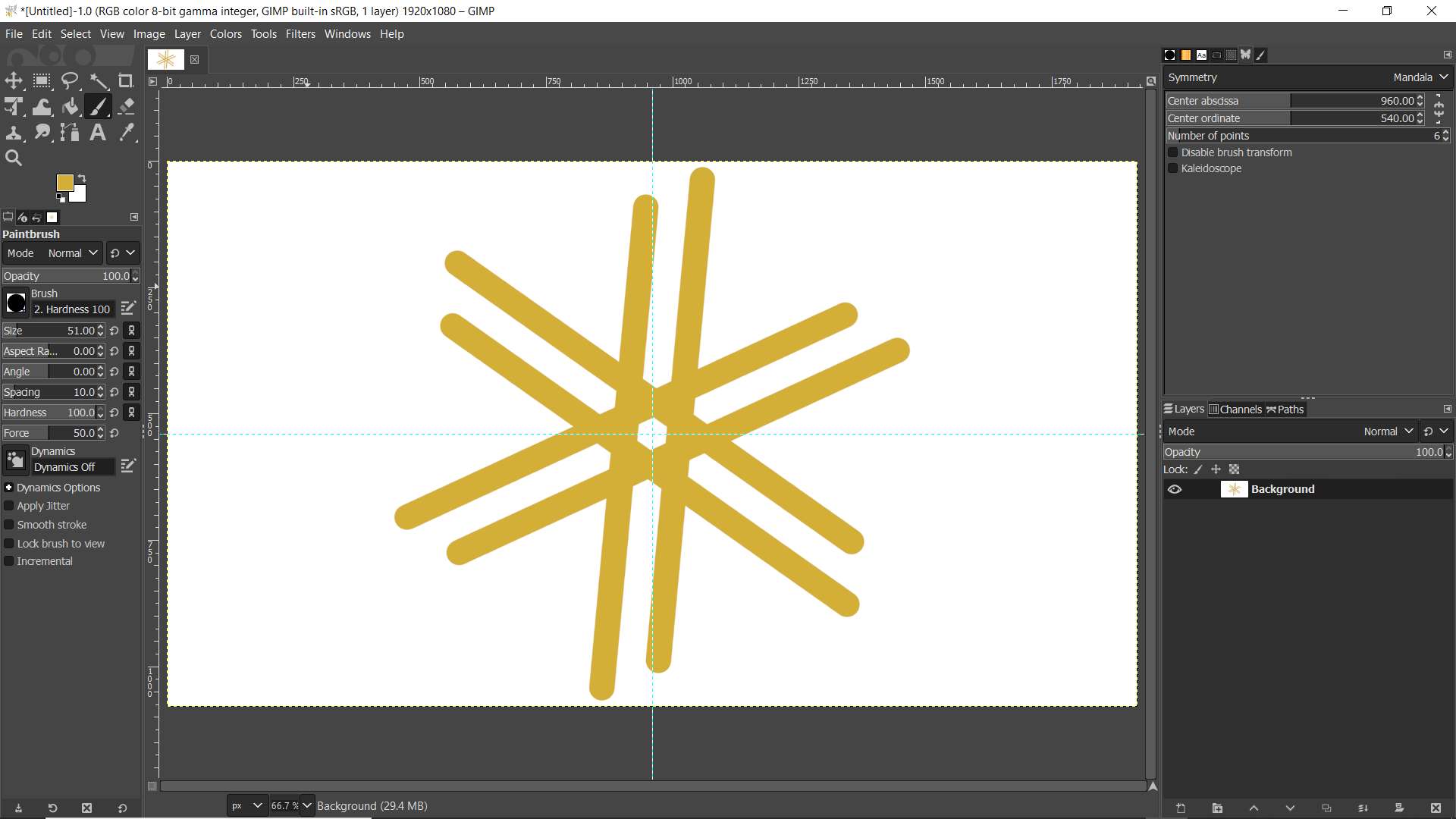This screenshot has height=819, width=1456.
Task: Select the Eraser tool
Action: (127, 107)
